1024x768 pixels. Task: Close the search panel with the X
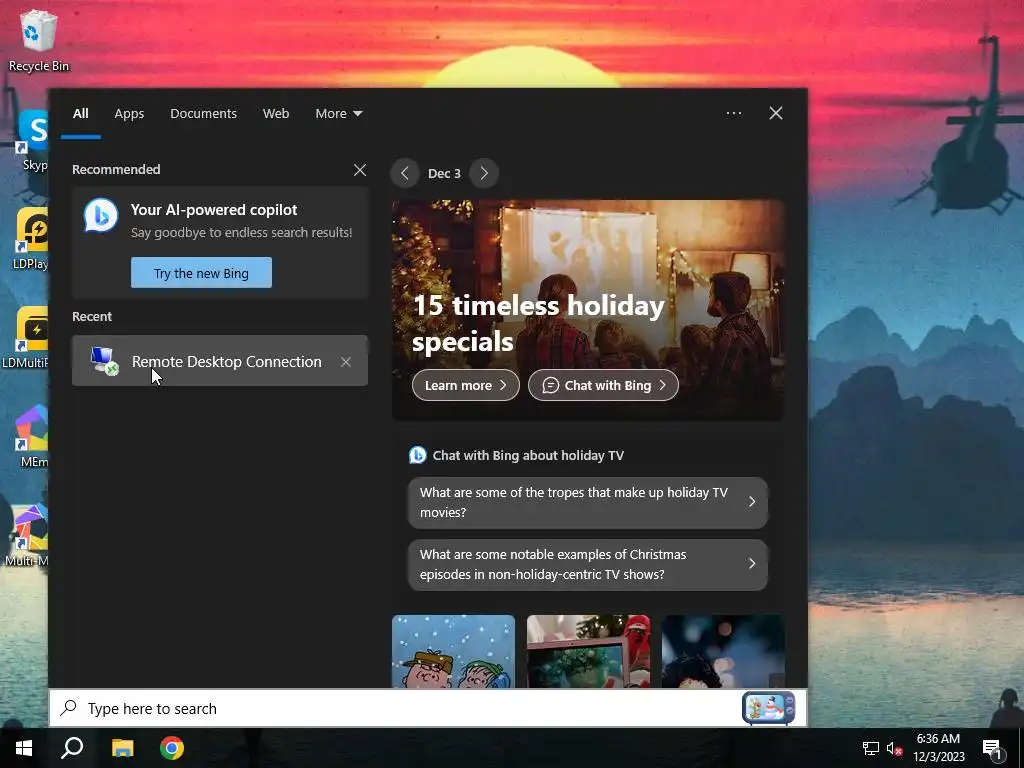tap(776, 113)
